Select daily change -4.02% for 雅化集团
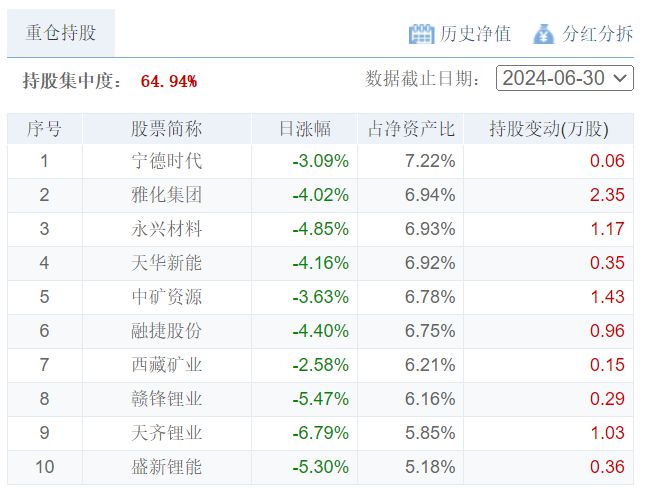Screen dimensions: 646x502 (x=321, y=195)
